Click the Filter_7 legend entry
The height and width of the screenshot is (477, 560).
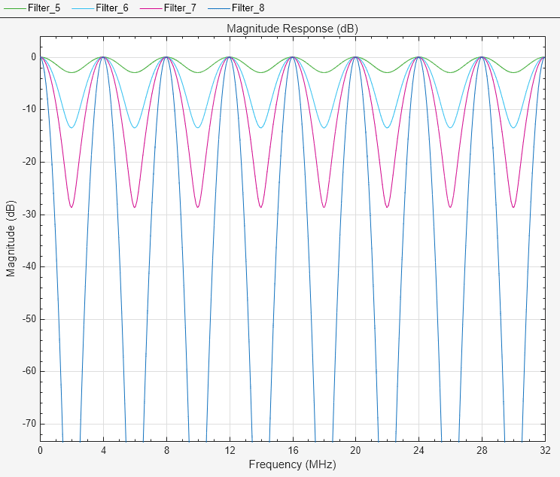click(168, 8)
